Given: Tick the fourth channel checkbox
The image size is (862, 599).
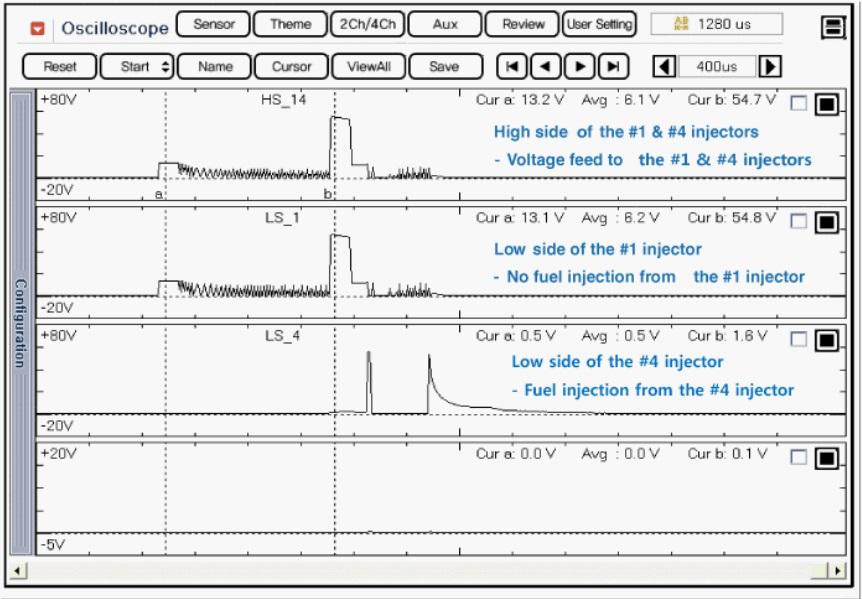Looking at the screenshot, I should tap(798, 457).
